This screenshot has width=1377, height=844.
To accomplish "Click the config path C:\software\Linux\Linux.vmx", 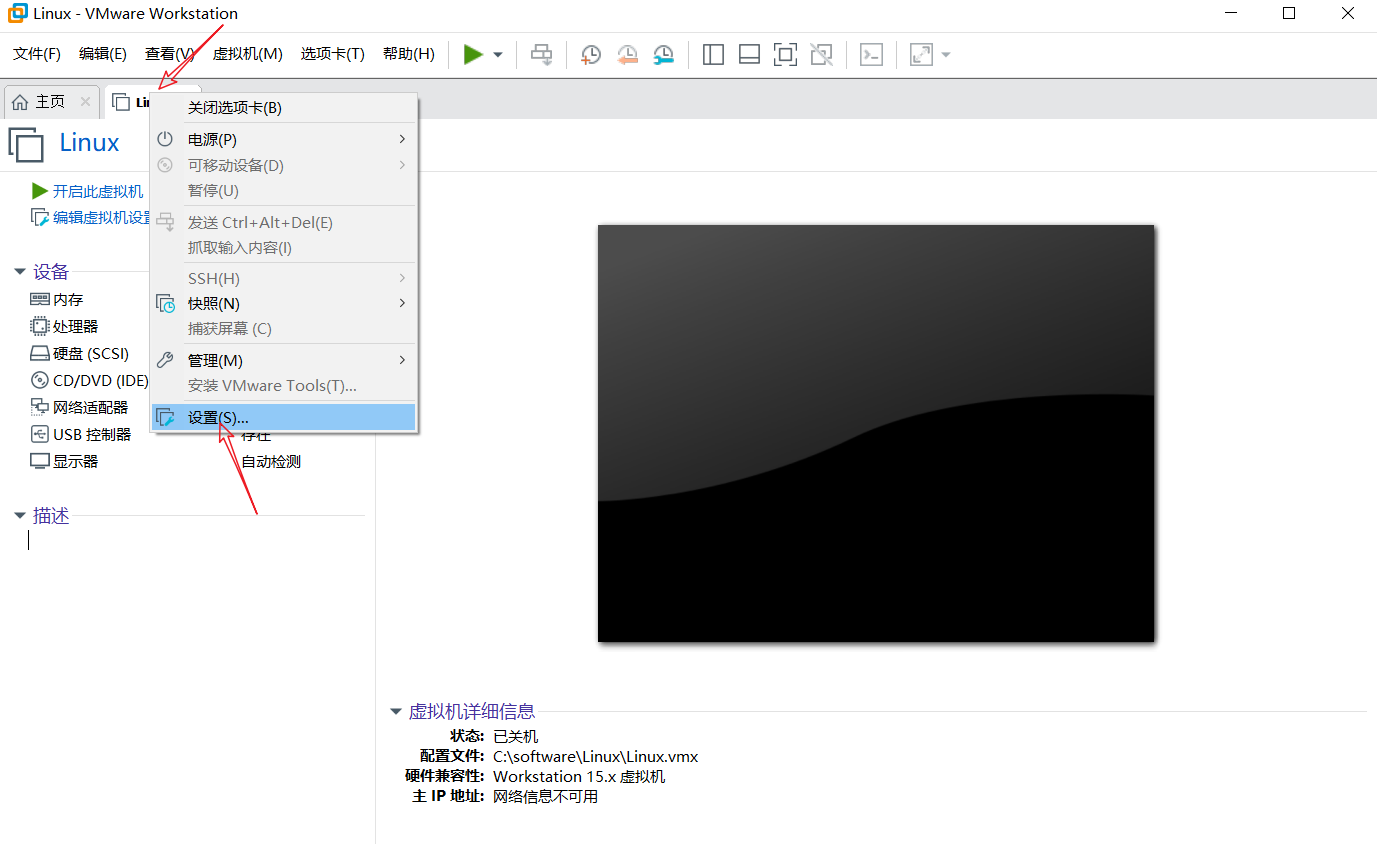I will (596, 756).
